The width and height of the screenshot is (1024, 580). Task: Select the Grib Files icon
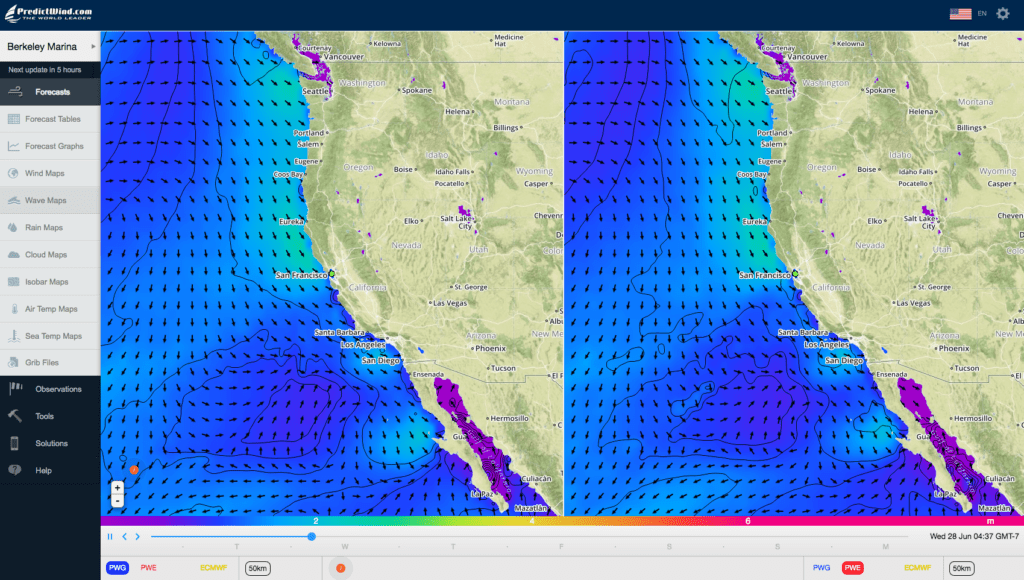pyautogui.click(x=50, y=362)
